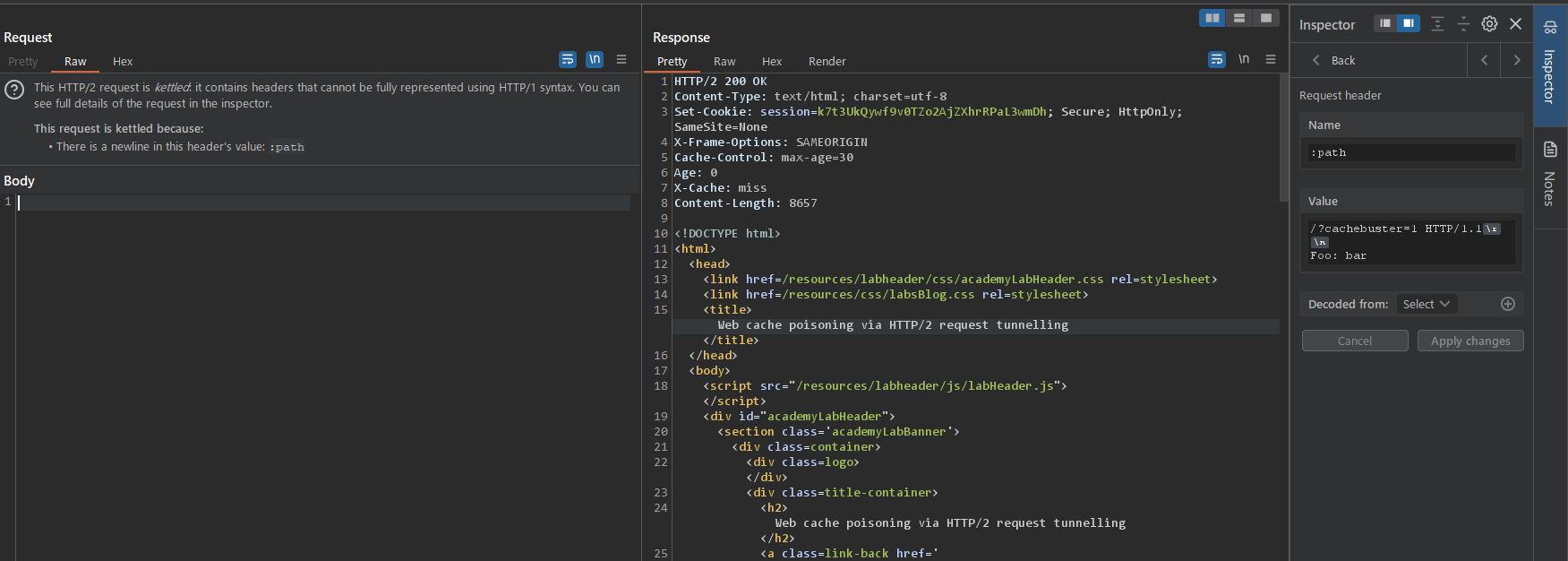Collapse all Inspector sections
Viewport: 1568px width, 561px height.
pyautogui.click(x=1463, y=24)
